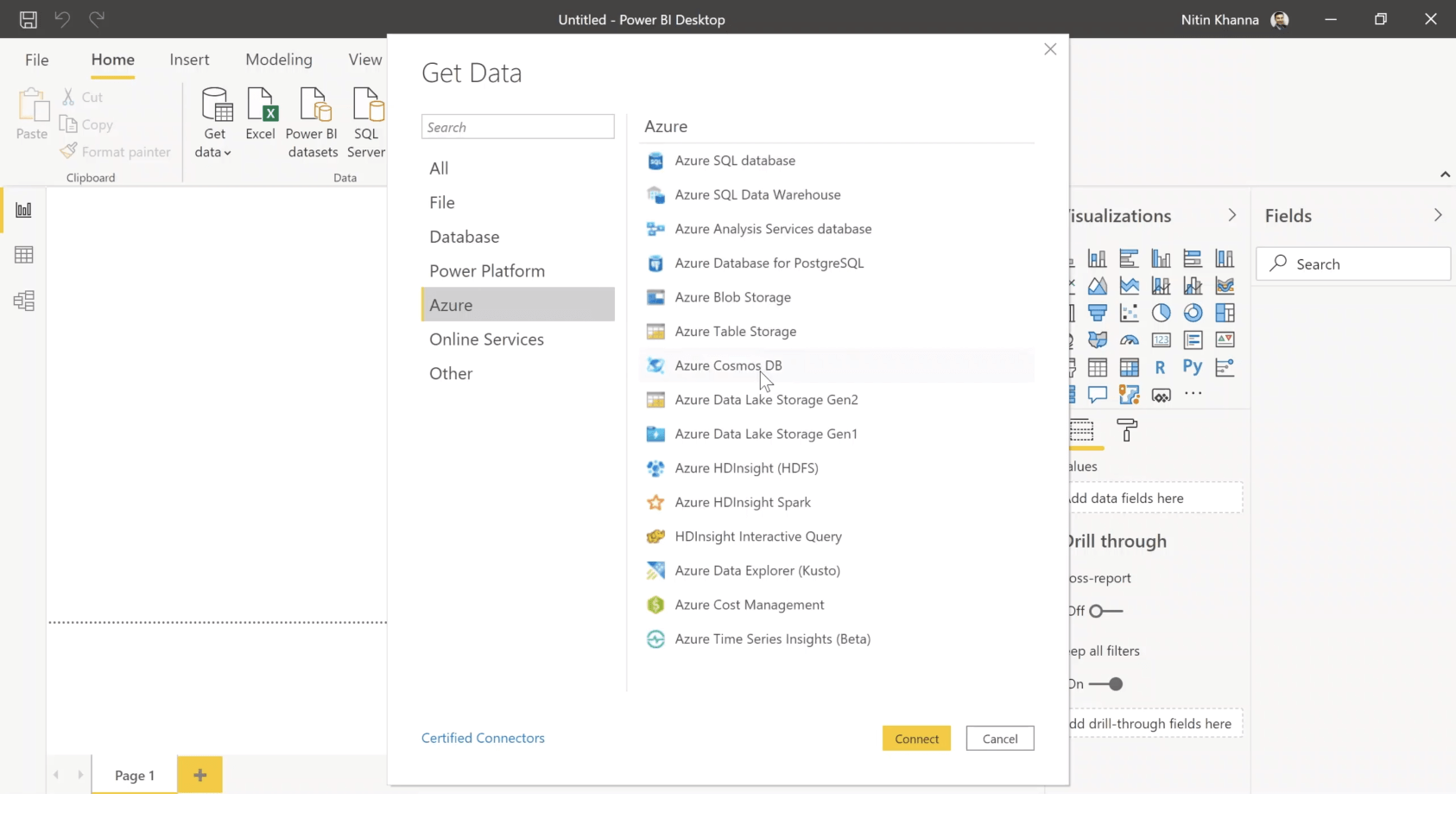Select the Power Apps visual
The width and height of the screenshot is (1456, 819).
tap(1161, 395)
